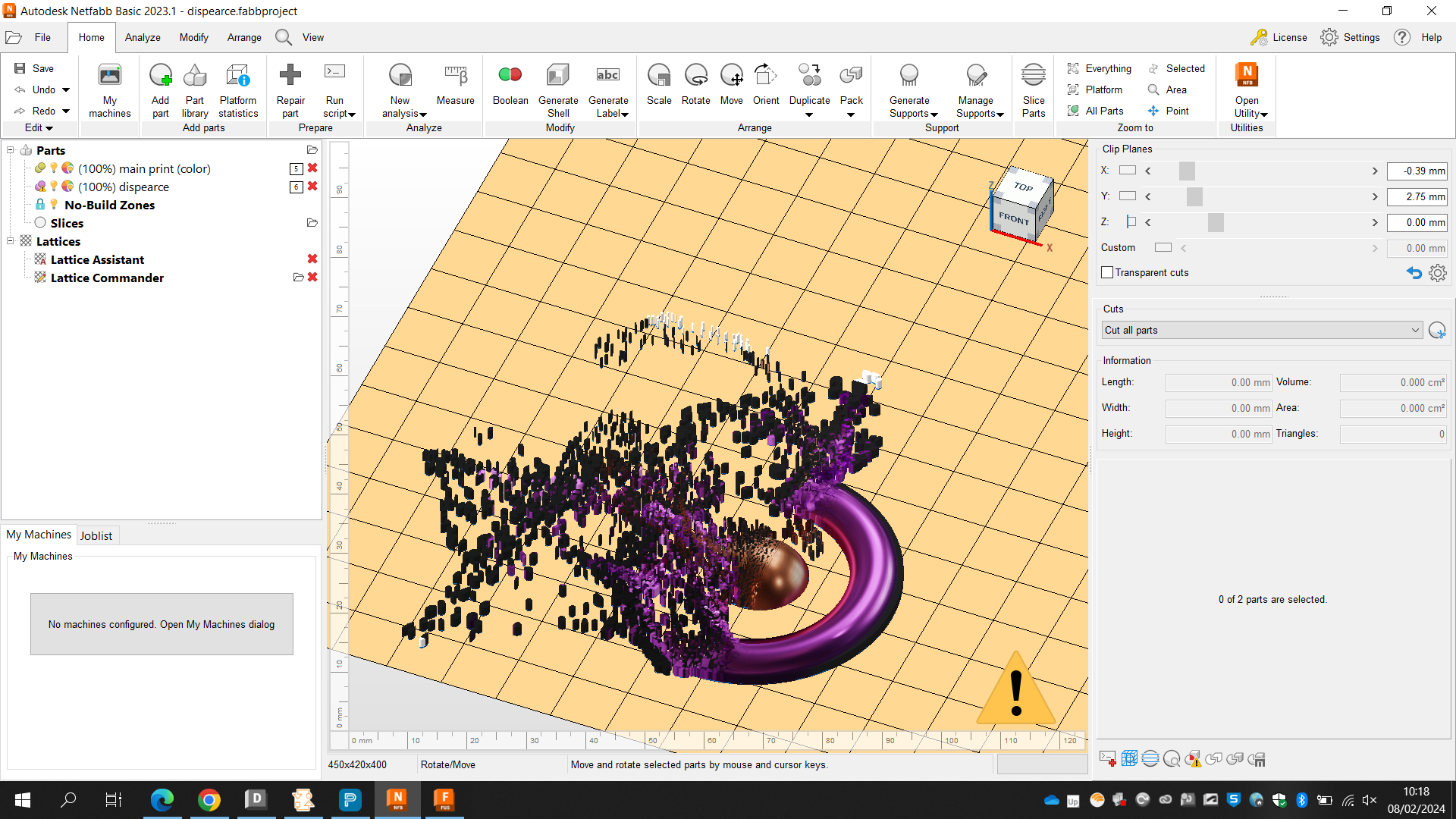Enable Transparent cuts checkbox
This screenshot has height=819, width=1456.
pyautogui.click(x=1107, y=272)
